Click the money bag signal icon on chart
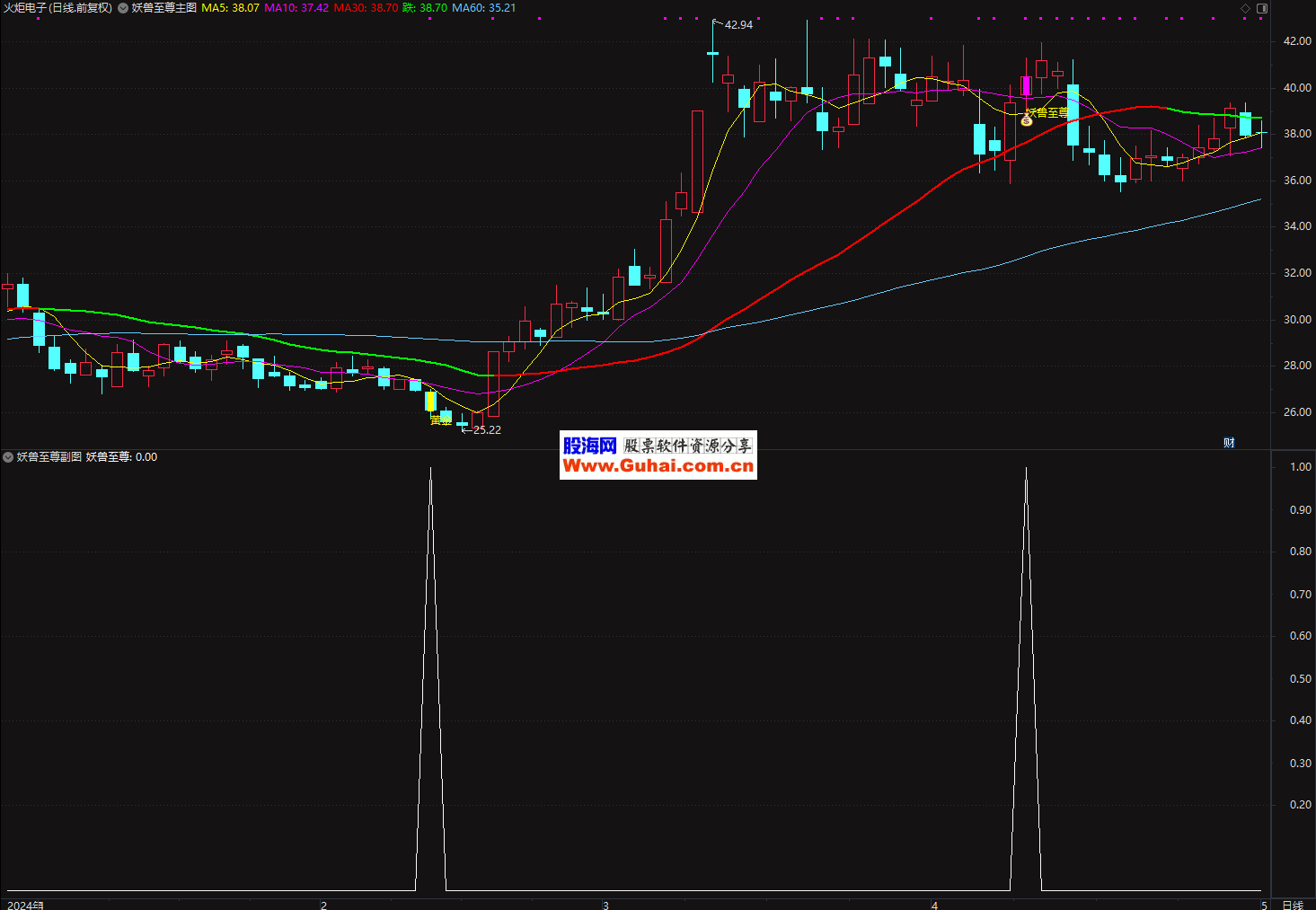1316x910 pixels. pyautogui.click(x=1027, y=120)
